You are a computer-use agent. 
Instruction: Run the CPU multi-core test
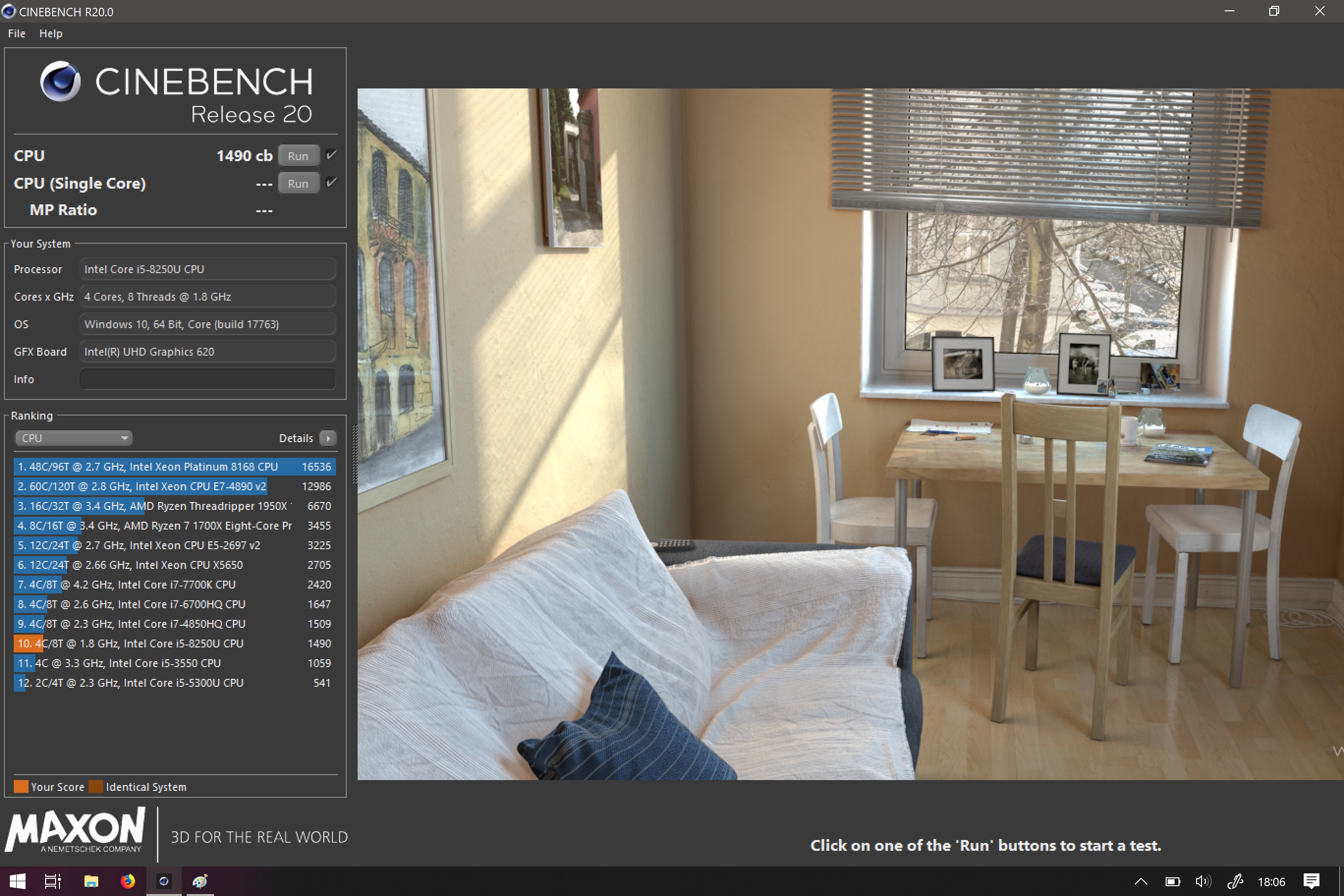coord(298,155)
